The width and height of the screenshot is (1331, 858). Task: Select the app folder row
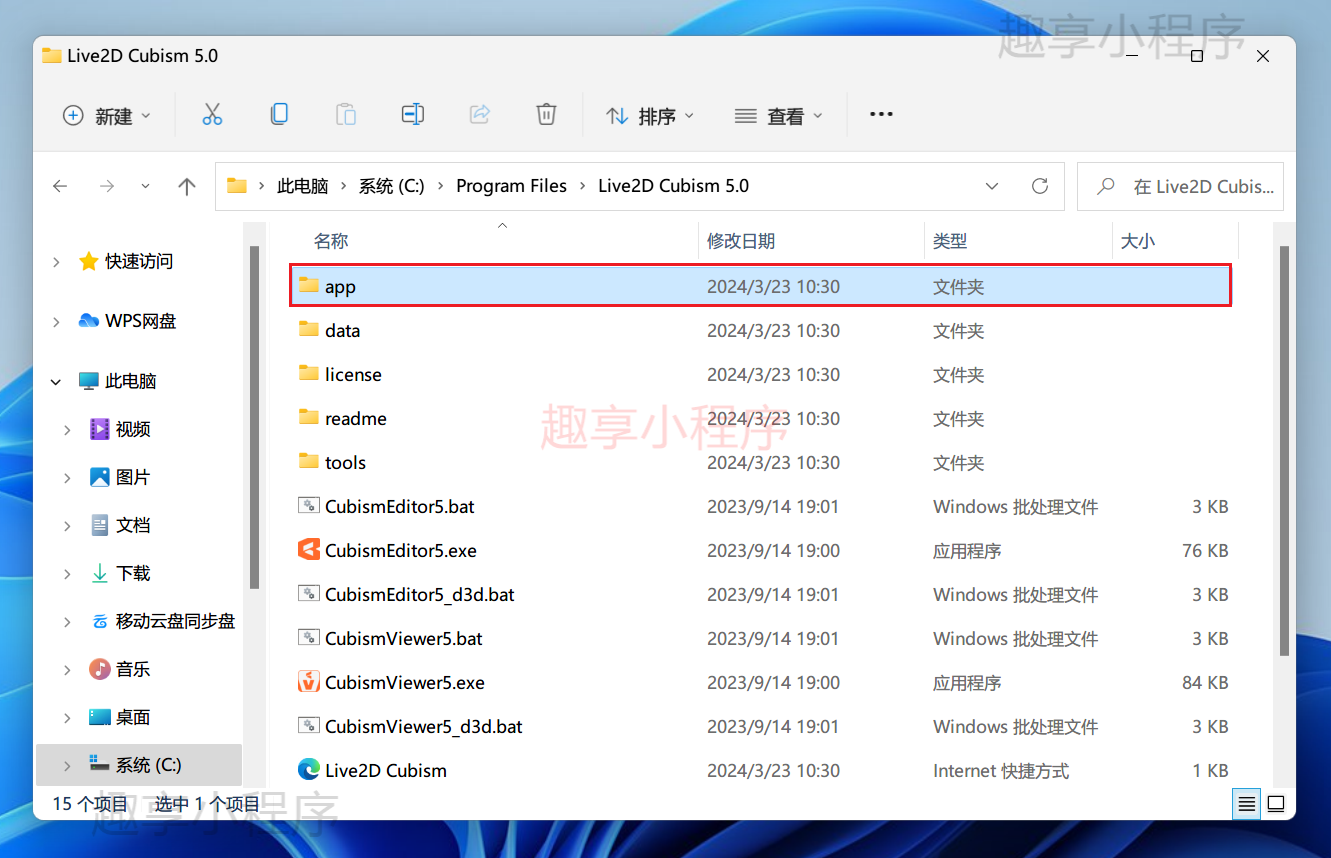tap(761, 286)
